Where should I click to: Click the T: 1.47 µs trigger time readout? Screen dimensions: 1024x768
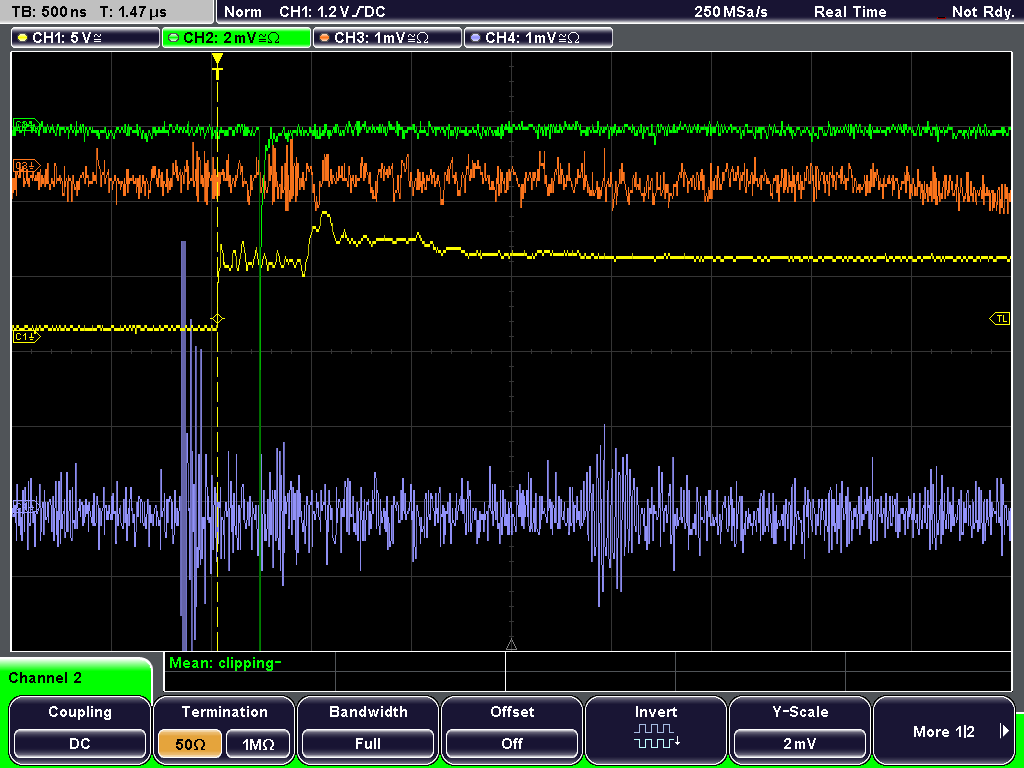133,12
